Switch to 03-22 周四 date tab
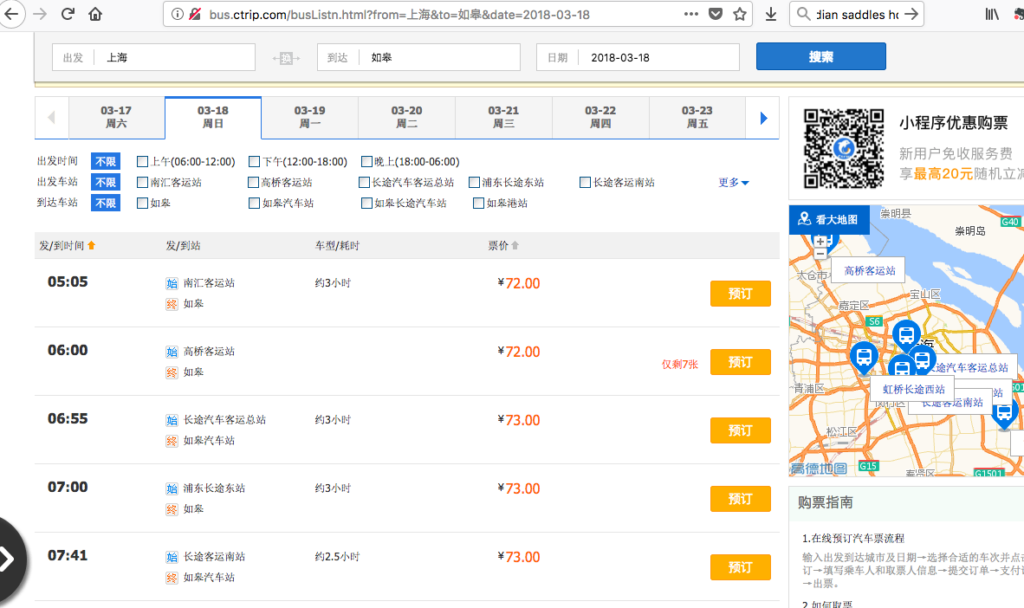The width and height of the screenshot is (1024, 608). coord(600,118)
